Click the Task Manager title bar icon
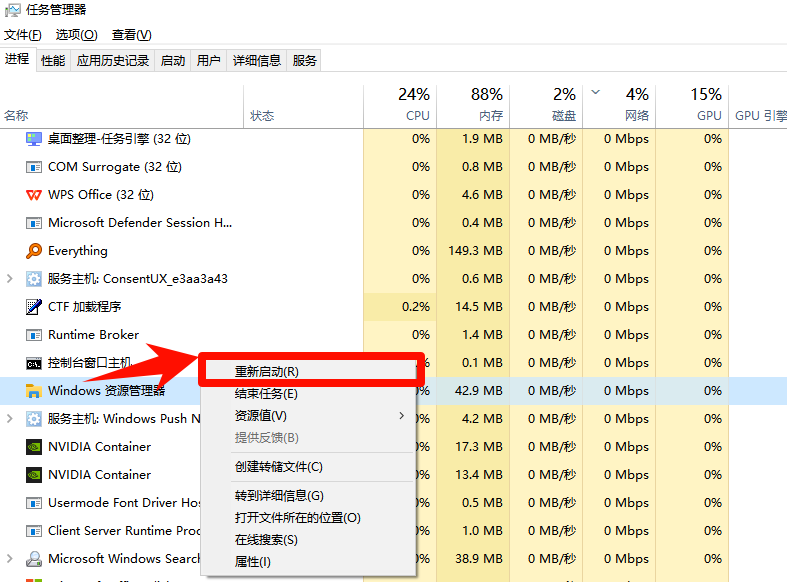This screenshot has width=787, height=582. [x=13, y=10]
